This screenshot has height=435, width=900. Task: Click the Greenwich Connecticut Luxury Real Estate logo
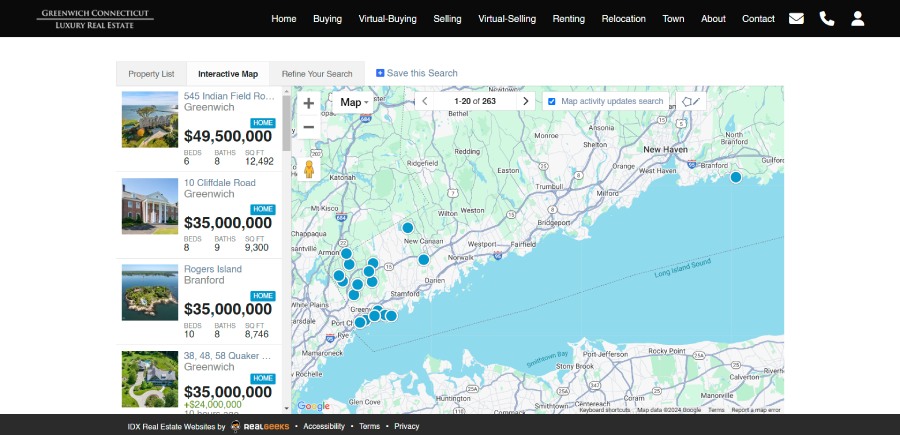click(x=95, y=18)
